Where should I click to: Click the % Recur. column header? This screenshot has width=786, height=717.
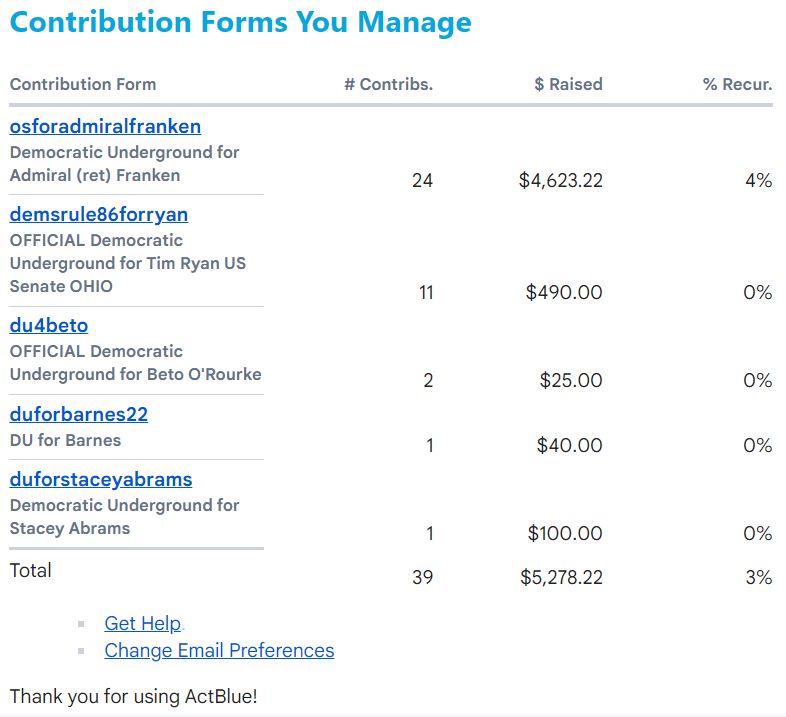[737, 84]
